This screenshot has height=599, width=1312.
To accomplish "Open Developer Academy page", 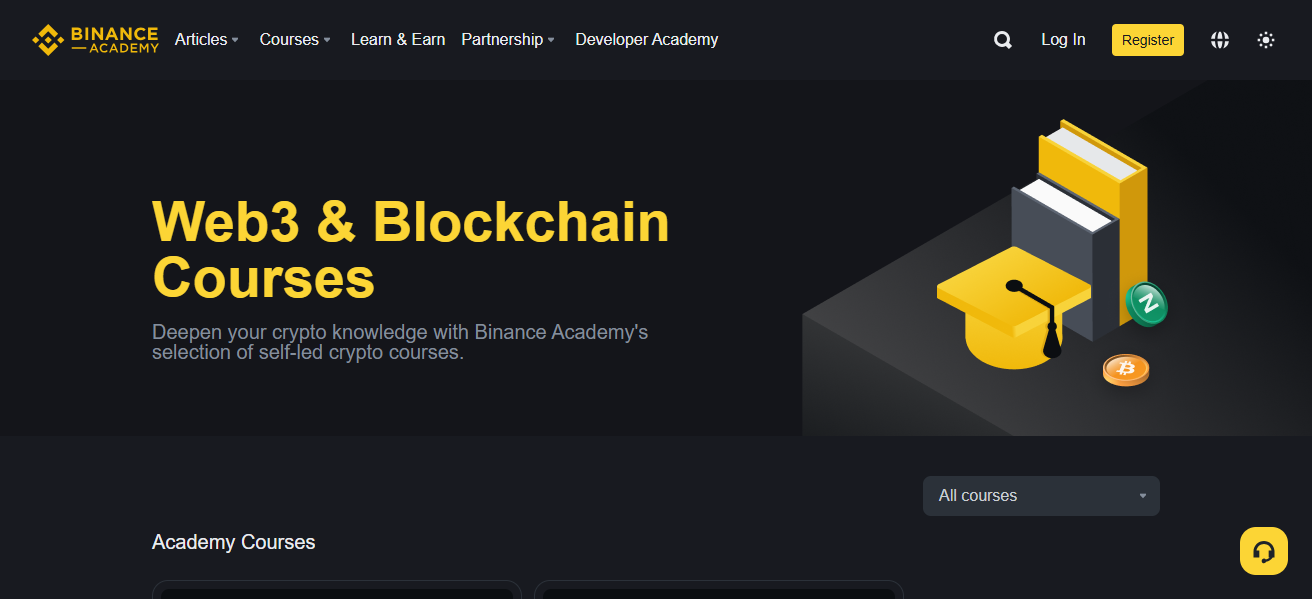I will pos(647,40).
